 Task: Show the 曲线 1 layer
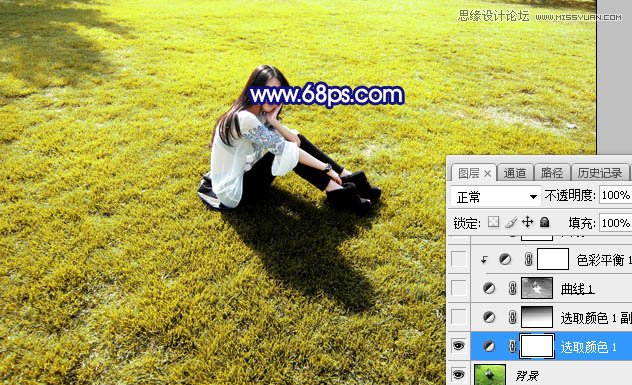click(x=459, y=288)
